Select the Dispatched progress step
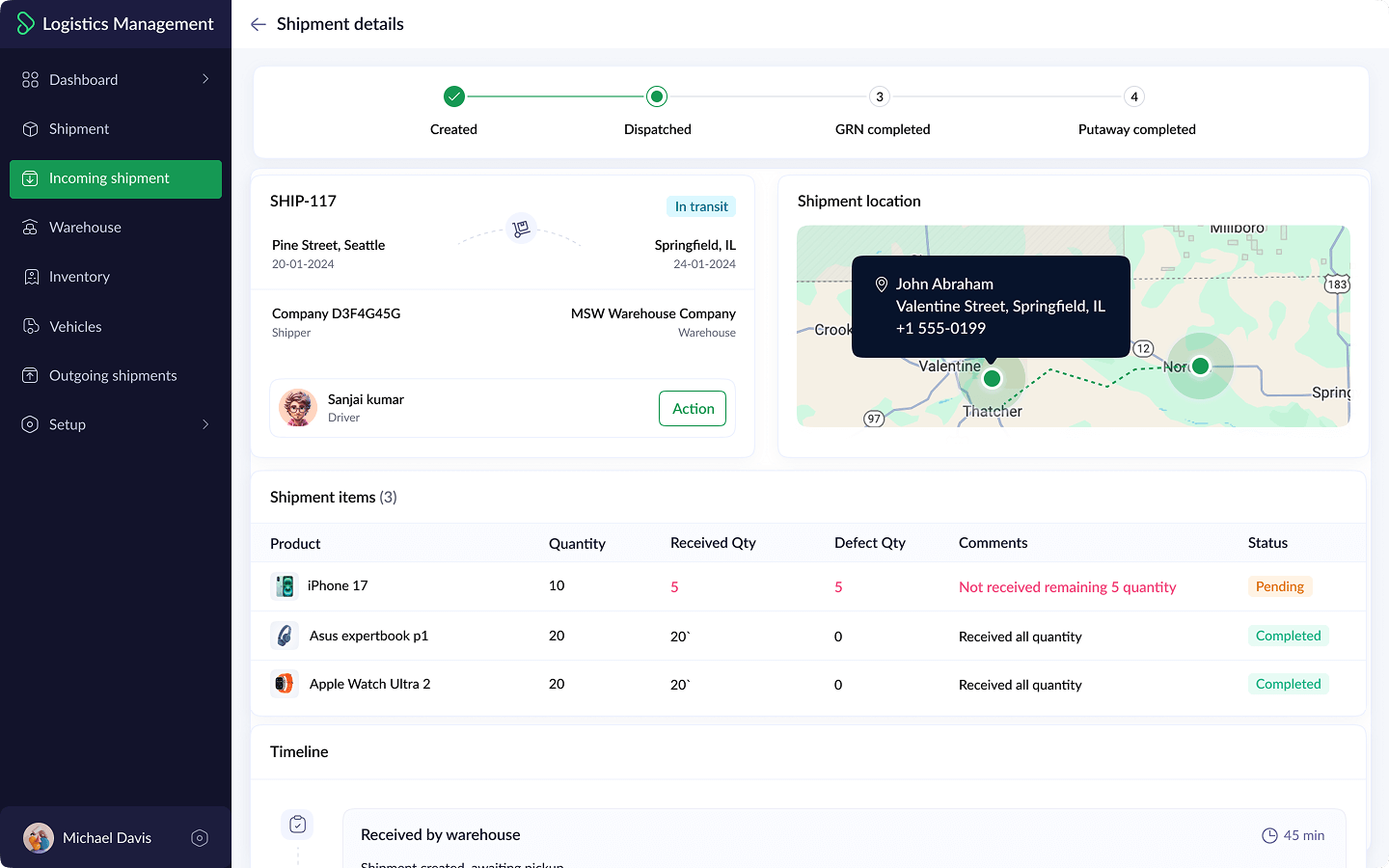Image resolution: width=1389 pixels, height=868 pixels. tap(657, 96)
